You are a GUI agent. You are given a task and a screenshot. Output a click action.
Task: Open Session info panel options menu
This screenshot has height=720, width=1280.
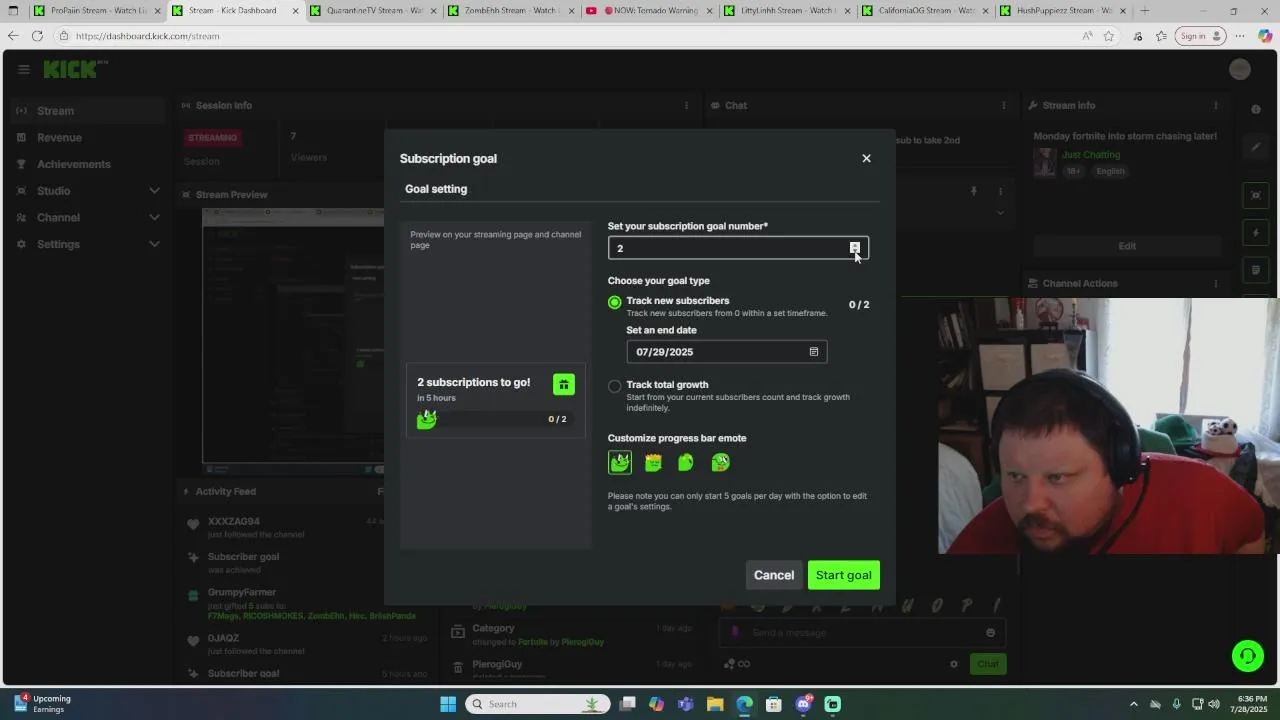tap(686, 105)
